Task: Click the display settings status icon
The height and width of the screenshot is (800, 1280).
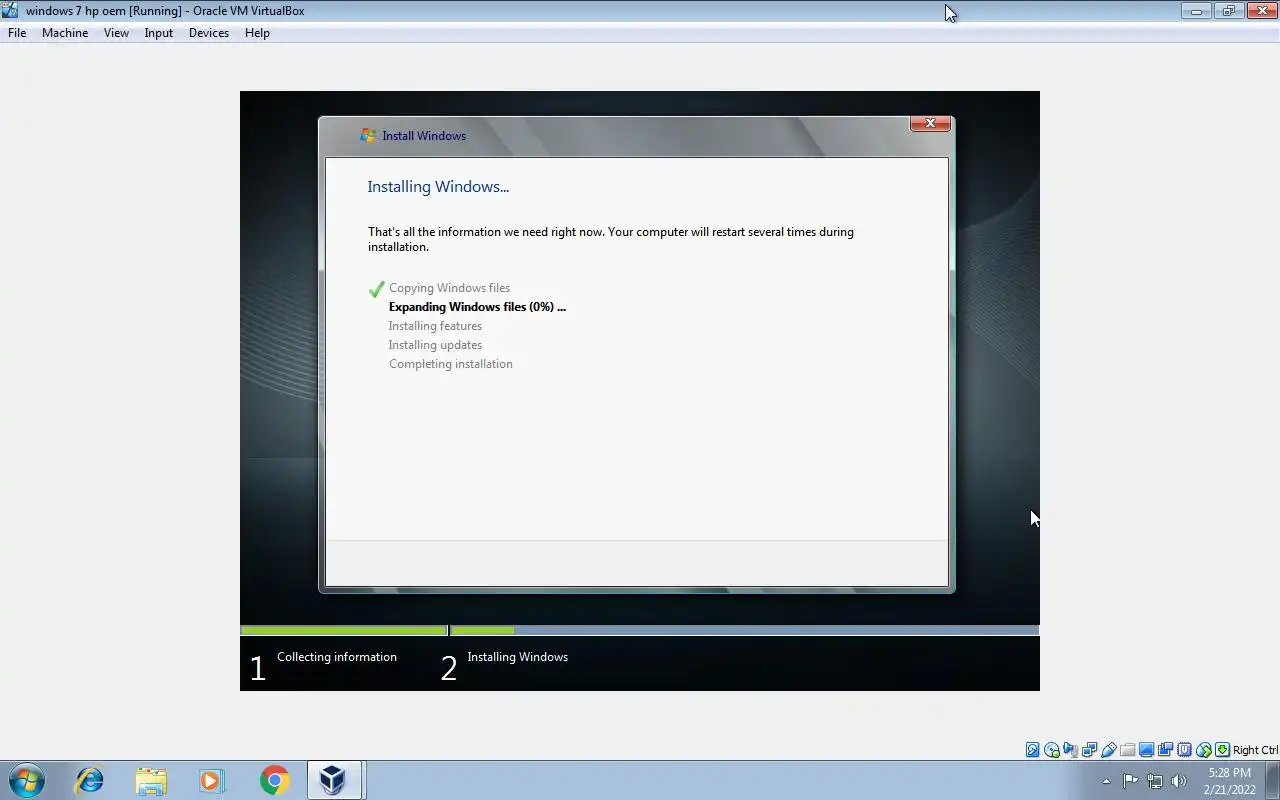Action: point(1147,750)
